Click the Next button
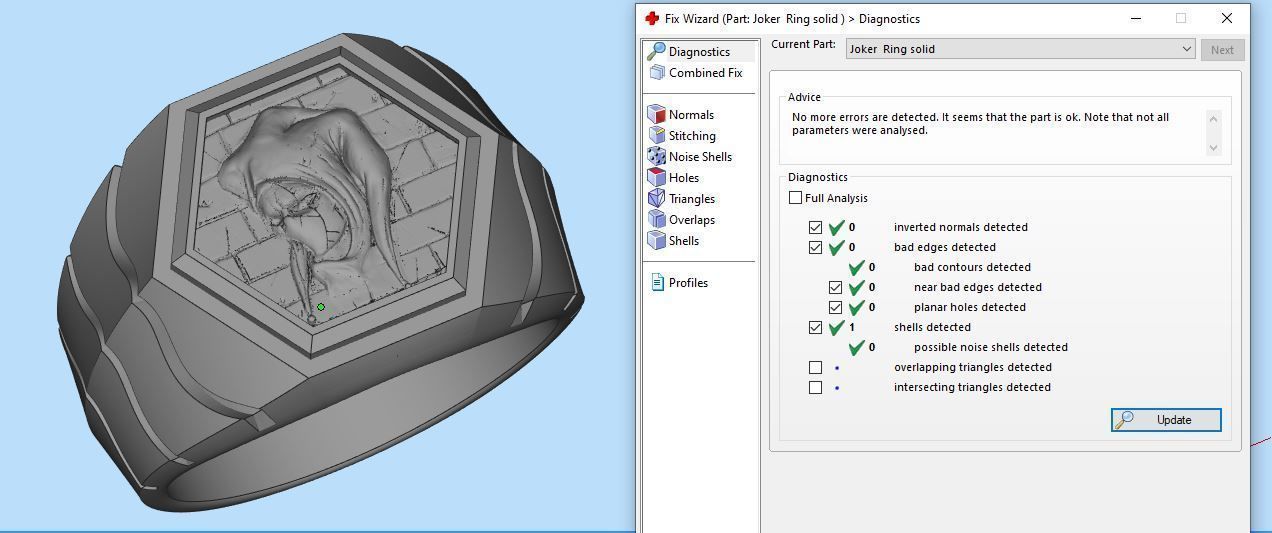1272x533 pixels. (1222, 49)
